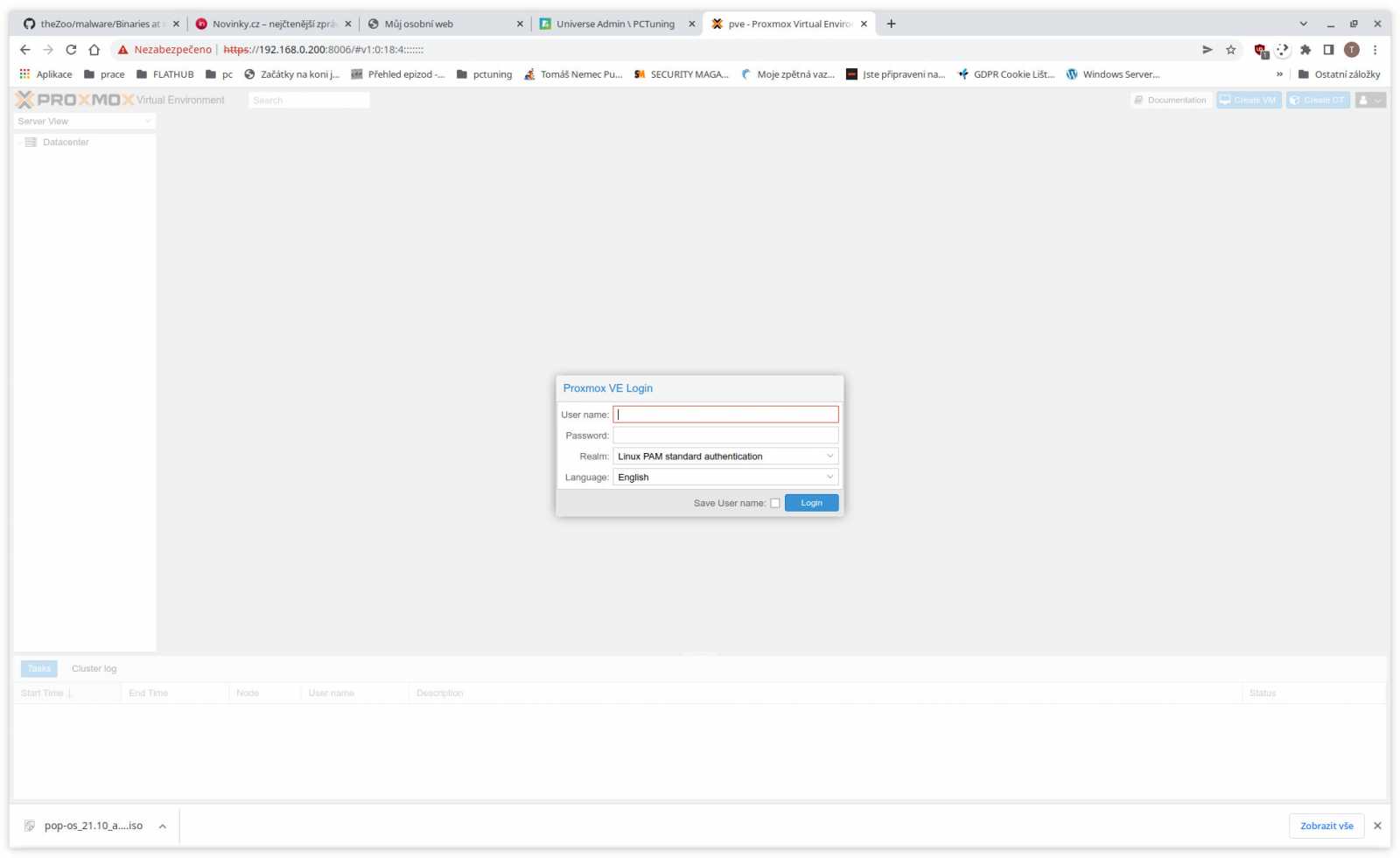Open Začátky na koni bookmark
Image resolution: width=1400 pixels, height=858 pixels.
pyautogui.click(x=291, y=74)
